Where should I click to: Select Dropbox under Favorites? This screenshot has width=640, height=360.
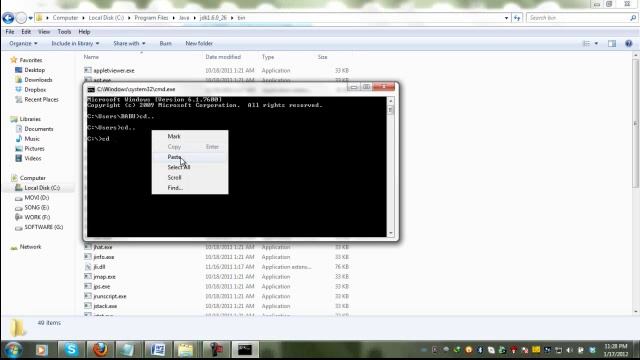tap(35, 90)
